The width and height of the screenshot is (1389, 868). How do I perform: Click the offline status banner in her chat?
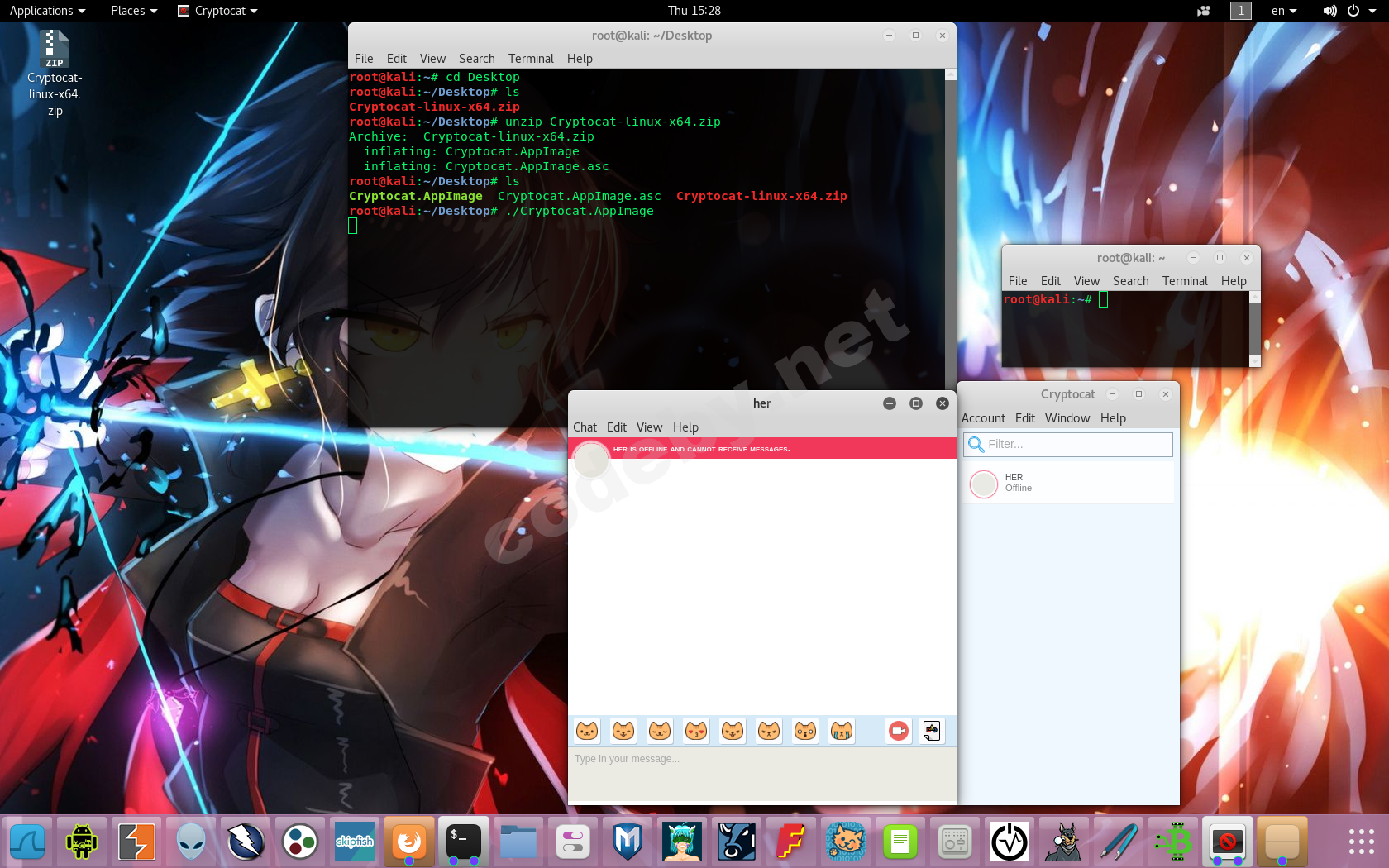[x=761, y=449]
